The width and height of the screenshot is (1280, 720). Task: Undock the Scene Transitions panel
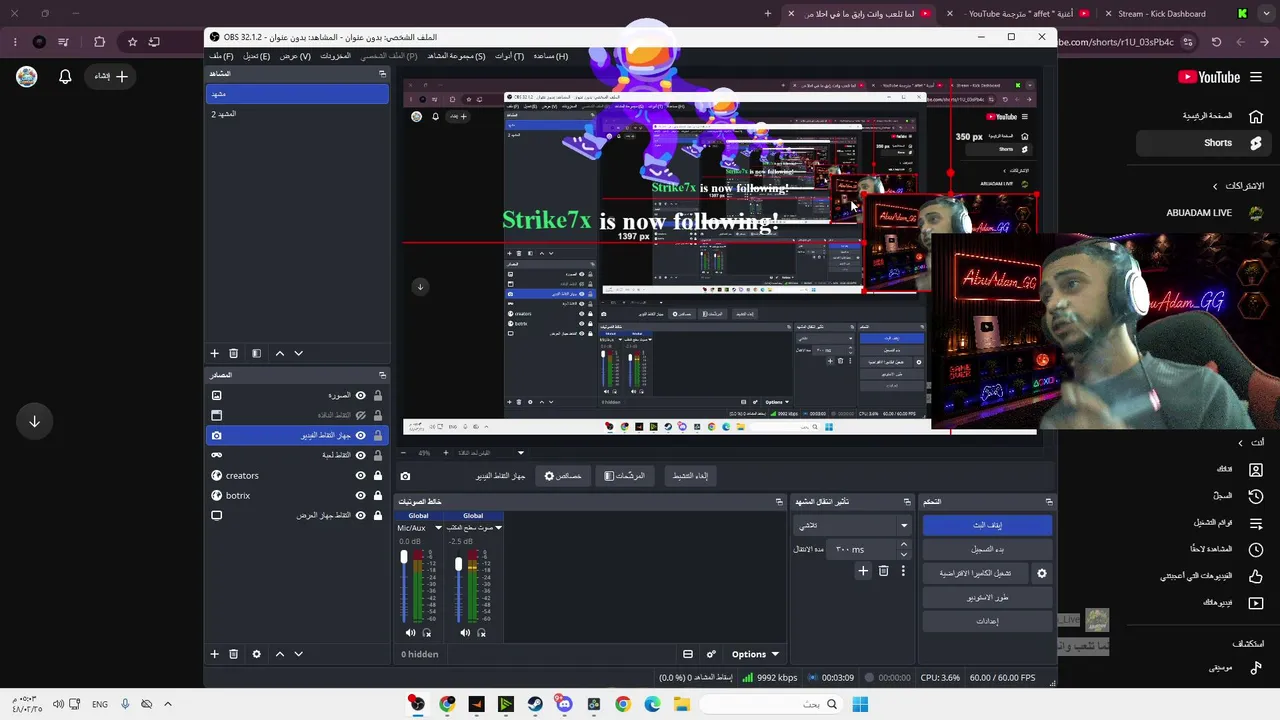click(907, 502)
